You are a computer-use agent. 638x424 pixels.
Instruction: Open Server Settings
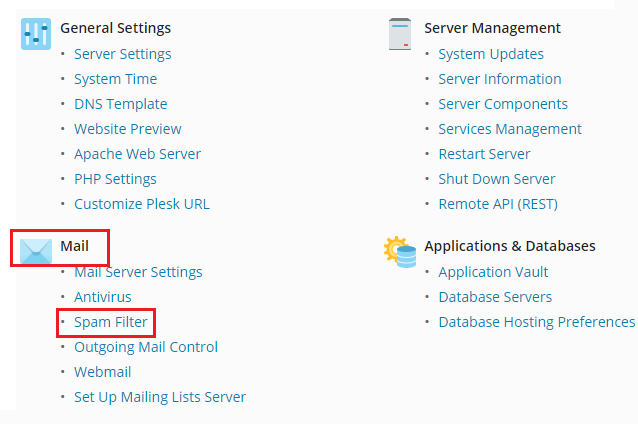122,54
